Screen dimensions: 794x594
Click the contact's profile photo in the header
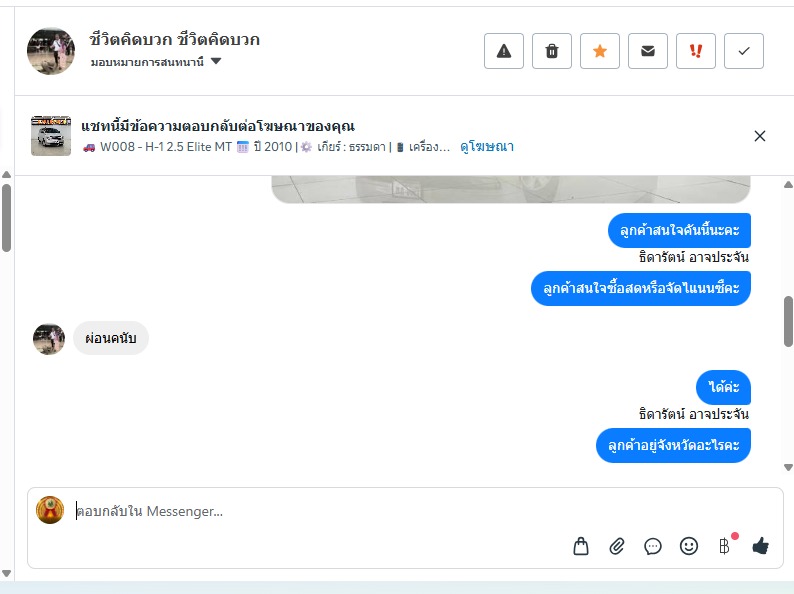pyautogui.click(x=51, y=51)
